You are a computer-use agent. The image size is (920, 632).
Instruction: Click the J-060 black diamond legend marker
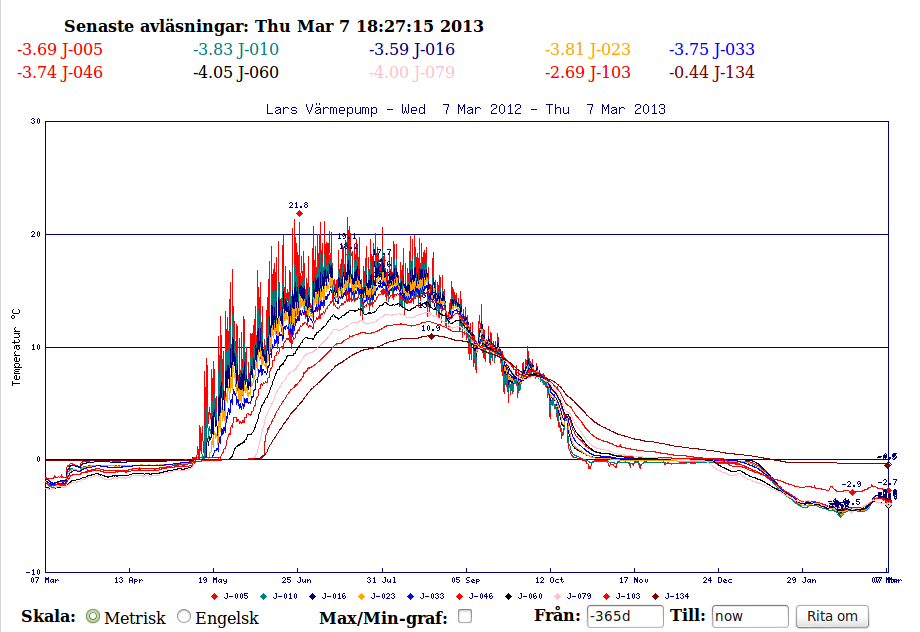509,596
